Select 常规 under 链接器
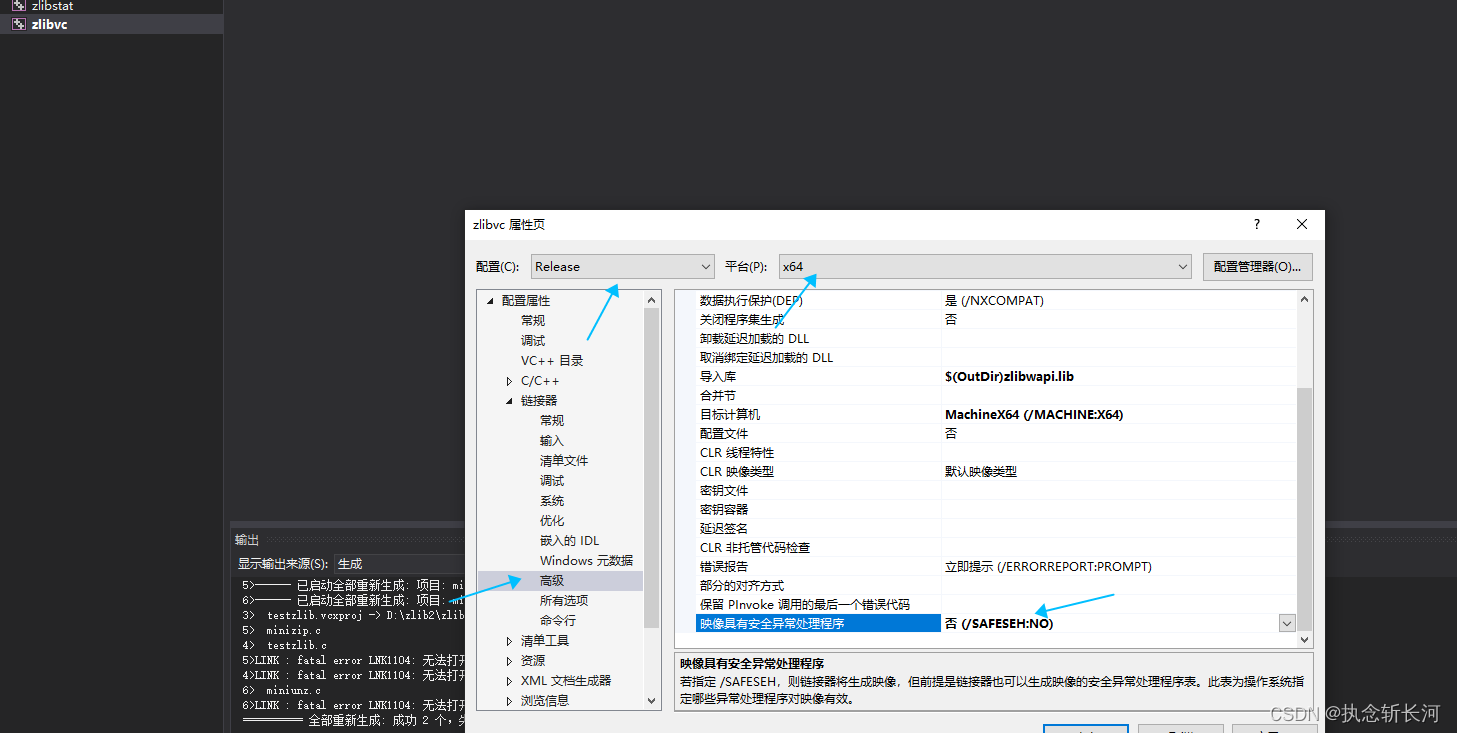The width and height of the screenshot is (1457, 733). pyautogui.click(x=552, y=421)
